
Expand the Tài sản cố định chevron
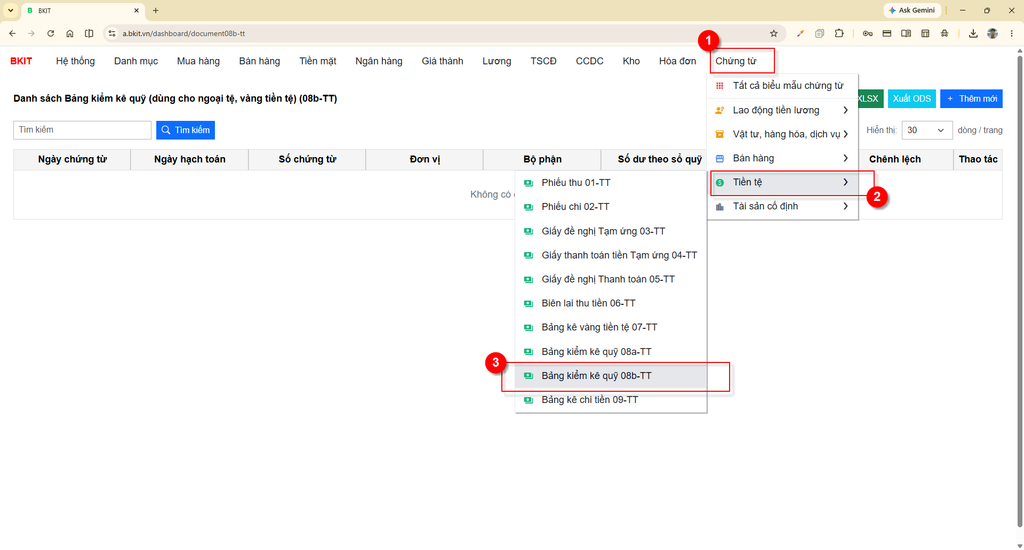845,207
